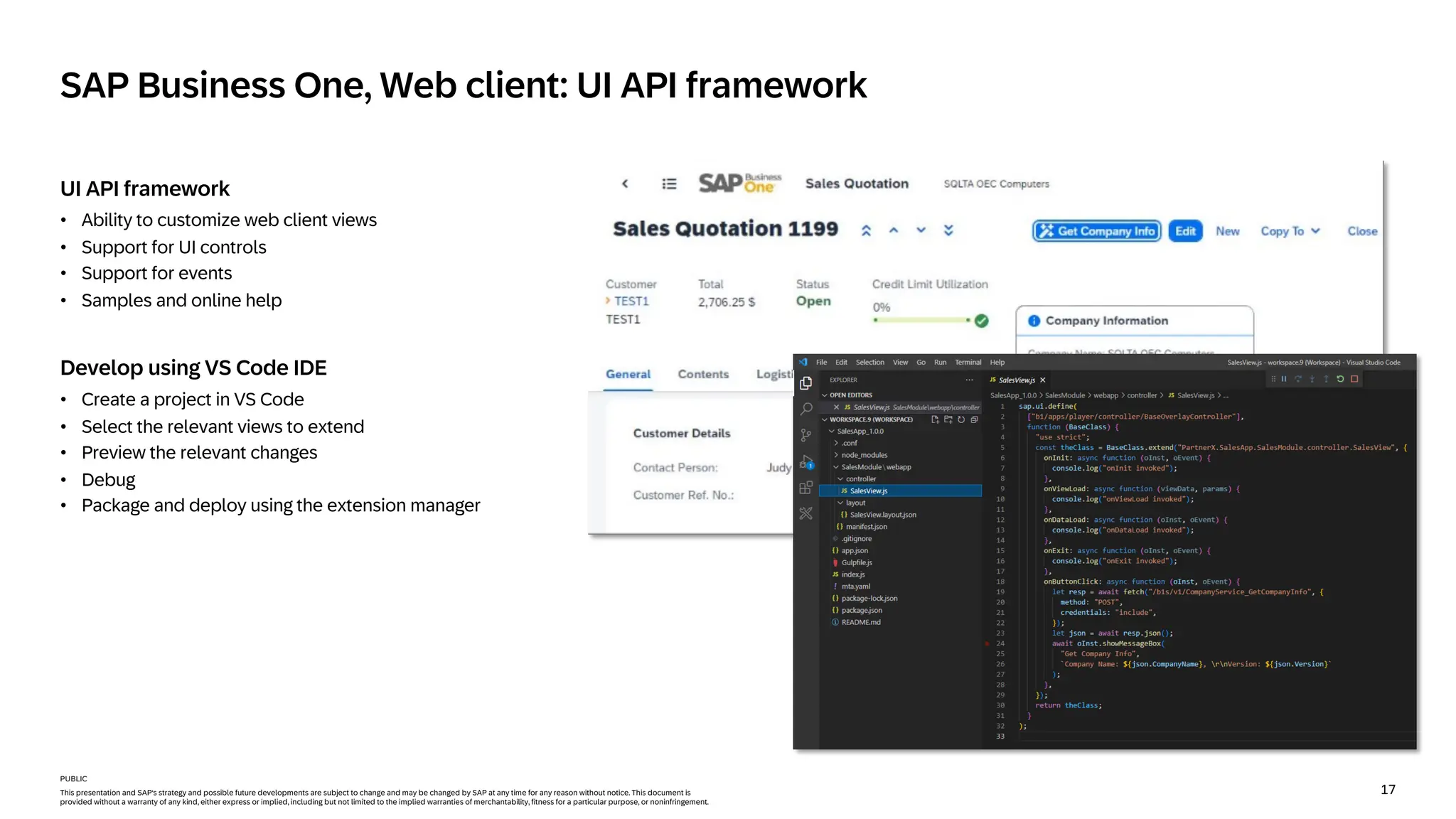Open the Copy To dropdown
This screenshot has width=1456, height=819.
point(1290,231)
